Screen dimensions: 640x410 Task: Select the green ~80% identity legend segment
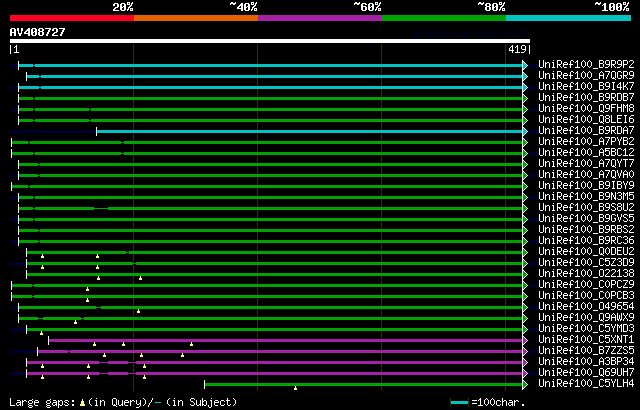click(x=444, y=18)
